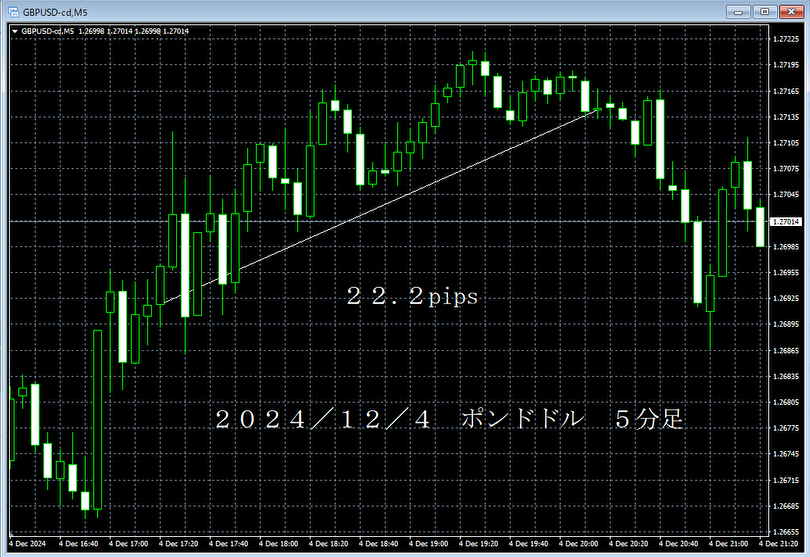Click the GBPUSD-cd,M5 window title text
Viewport: 810px width, 557px height.
(55, 12)
